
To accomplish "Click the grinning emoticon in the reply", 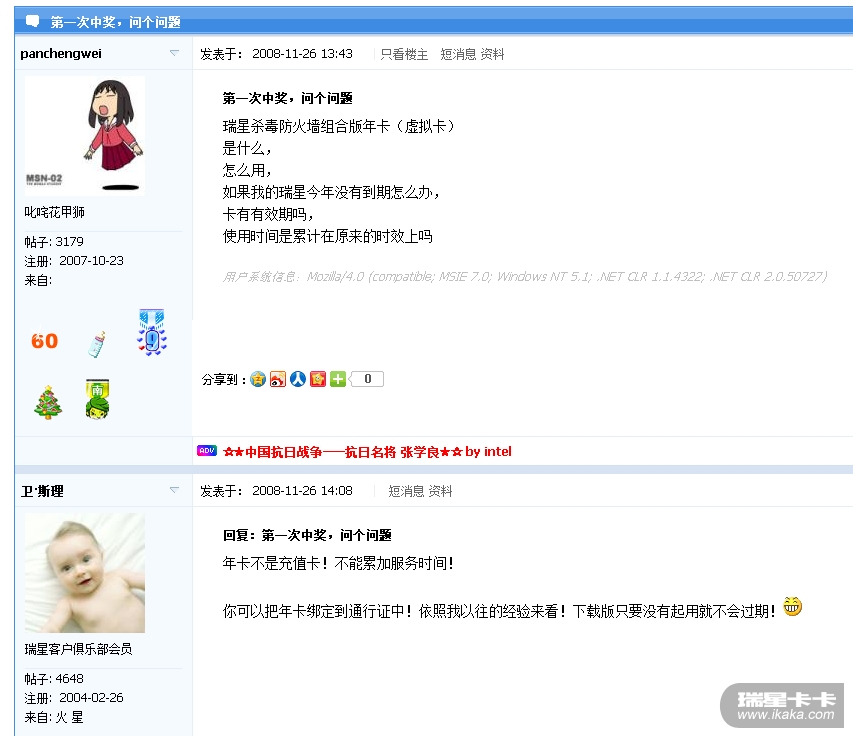I will point(793,606).
